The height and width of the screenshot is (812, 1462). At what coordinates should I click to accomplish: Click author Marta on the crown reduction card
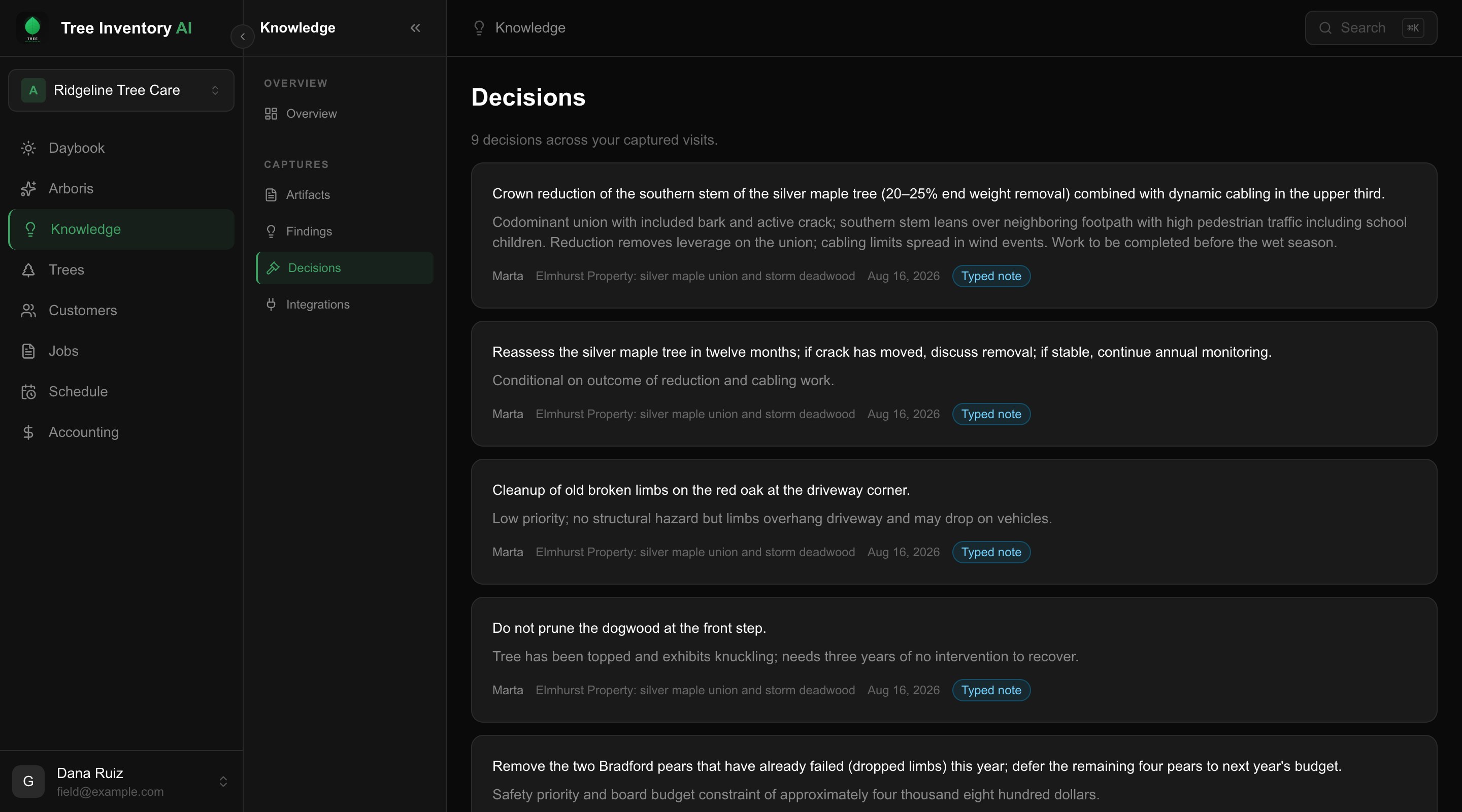[x=508, y=277]
